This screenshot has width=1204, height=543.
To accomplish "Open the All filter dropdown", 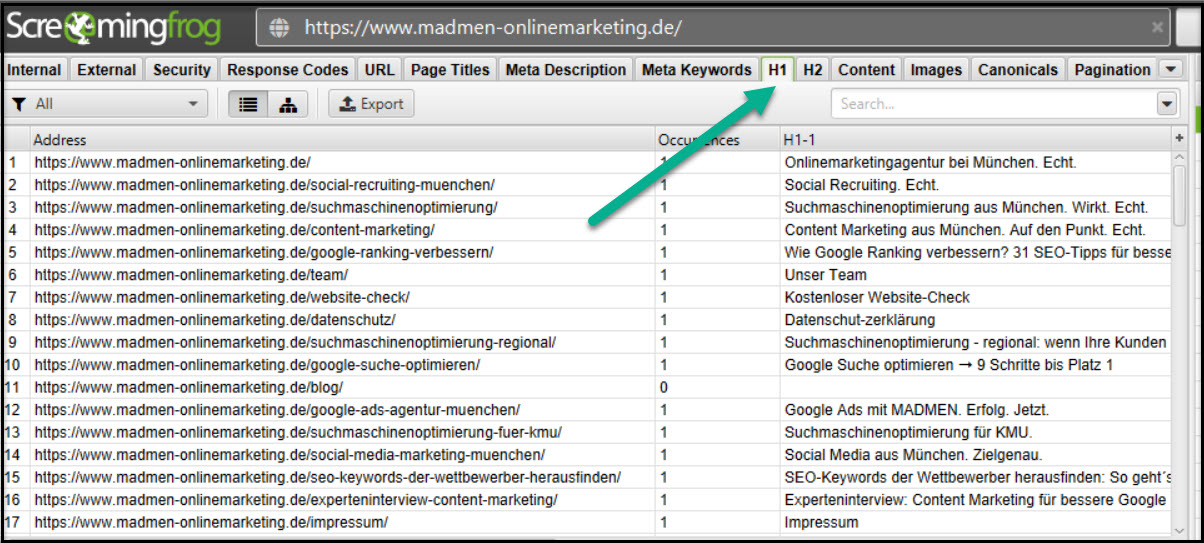I will [x=106, y=104].
